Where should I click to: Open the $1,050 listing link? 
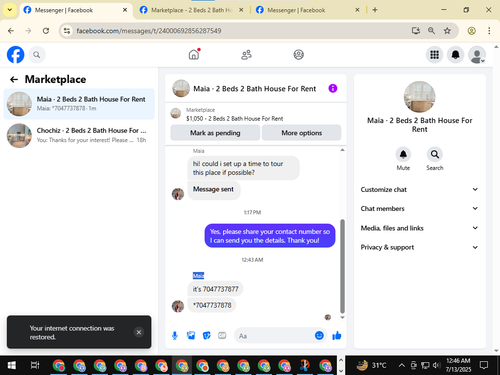(x=234, y=118)
